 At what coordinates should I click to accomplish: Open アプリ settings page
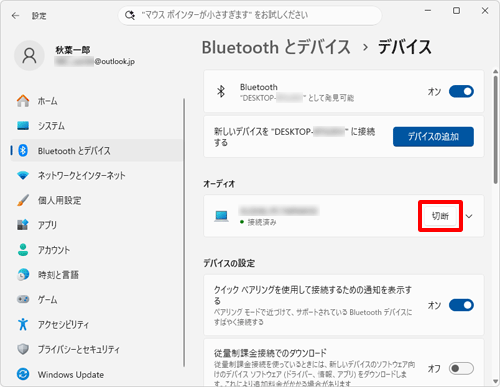tap(97, 225)
